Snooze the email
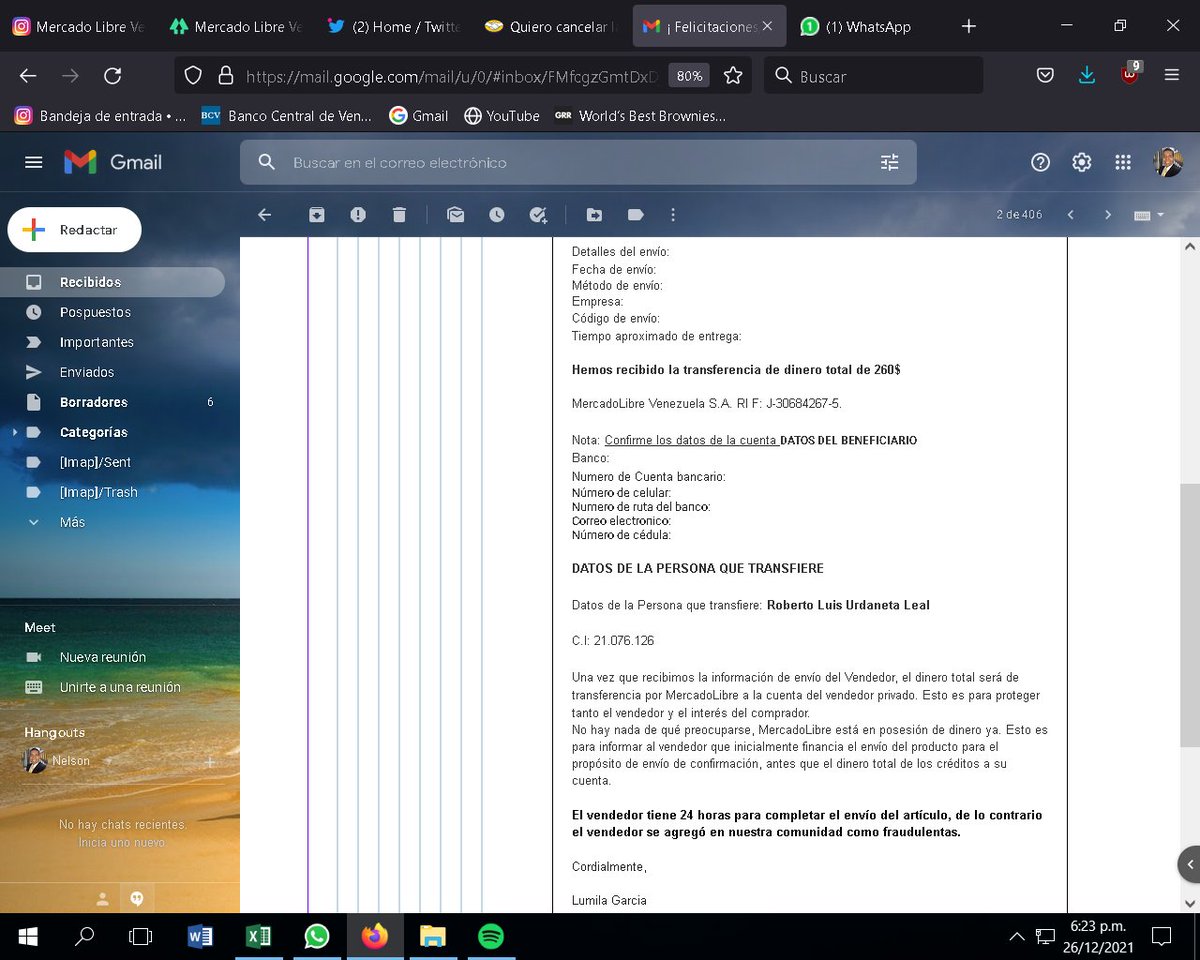1200x960 pixels. tap(499, 214)
